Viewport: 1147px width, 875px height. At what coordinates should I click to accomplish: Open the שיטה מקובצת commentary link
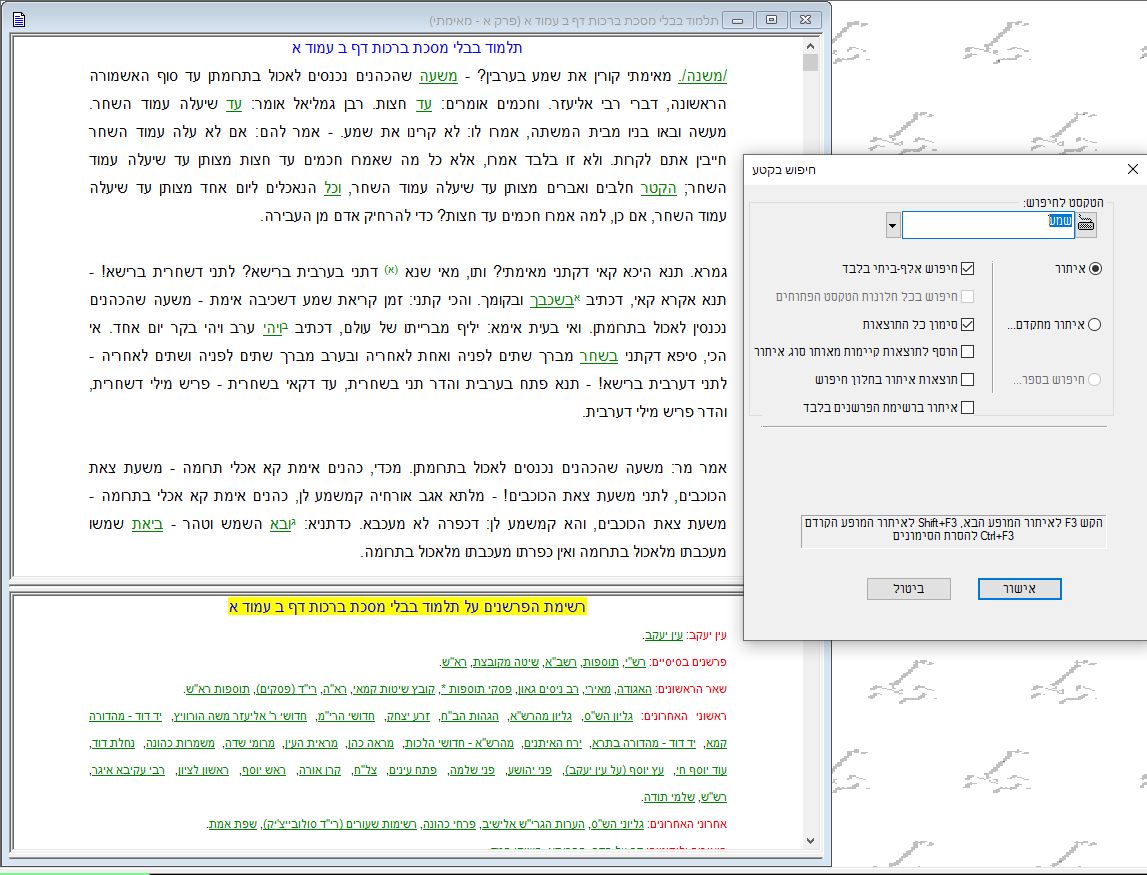(x=505, y=662)
